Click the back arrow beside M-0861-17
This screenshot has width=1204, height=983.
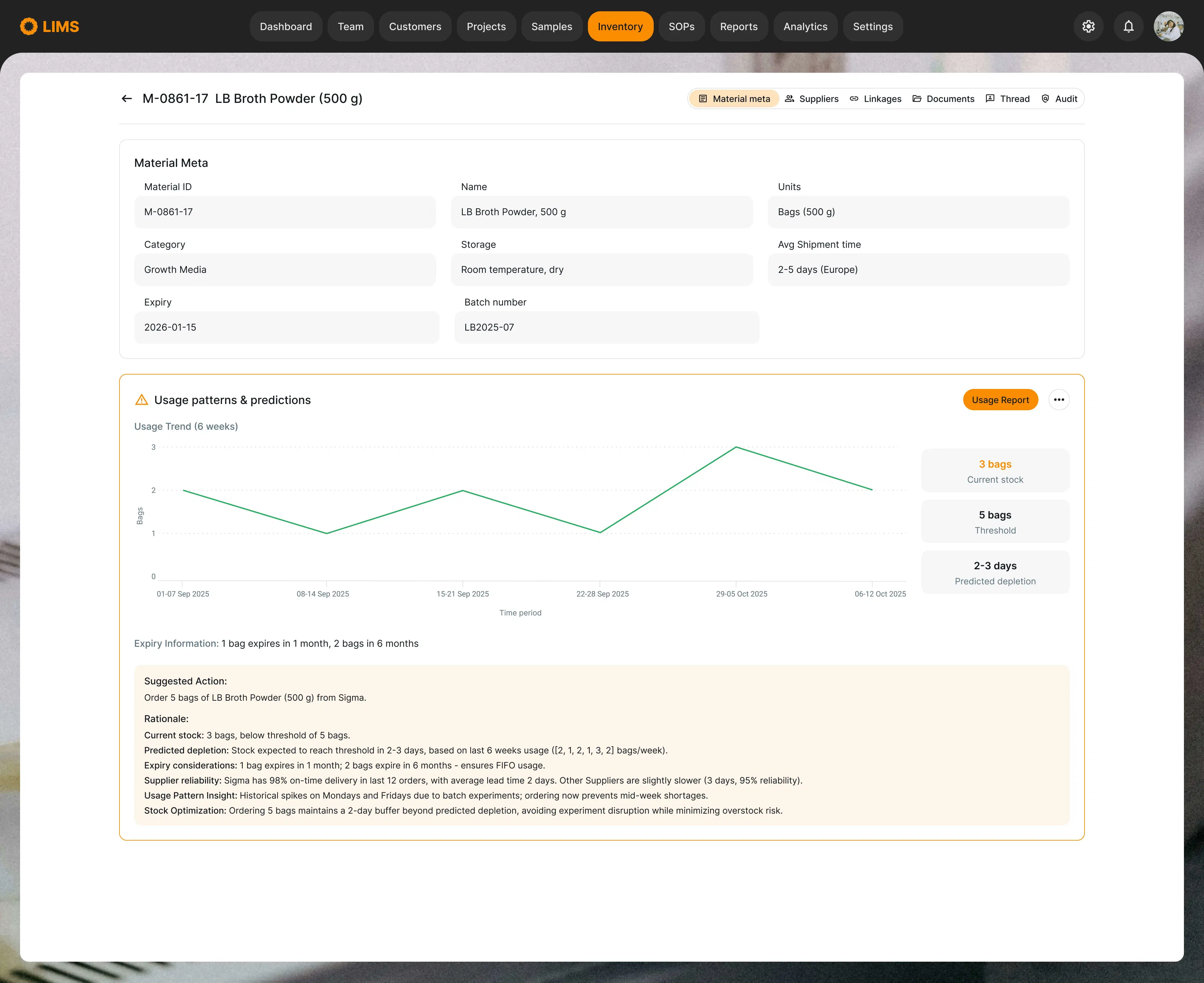coord(127,98)
